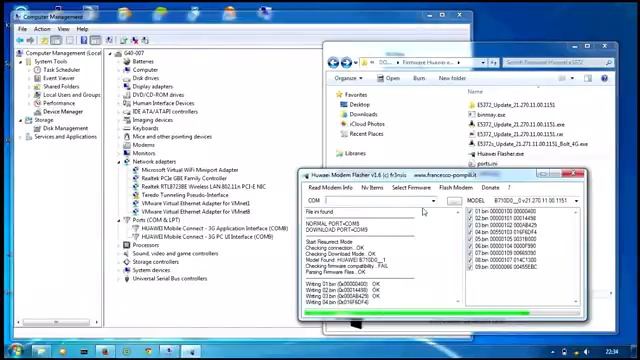Click Read Modem Info menu
The height and width of the screenshot is (360, 640).
point(331,187)
